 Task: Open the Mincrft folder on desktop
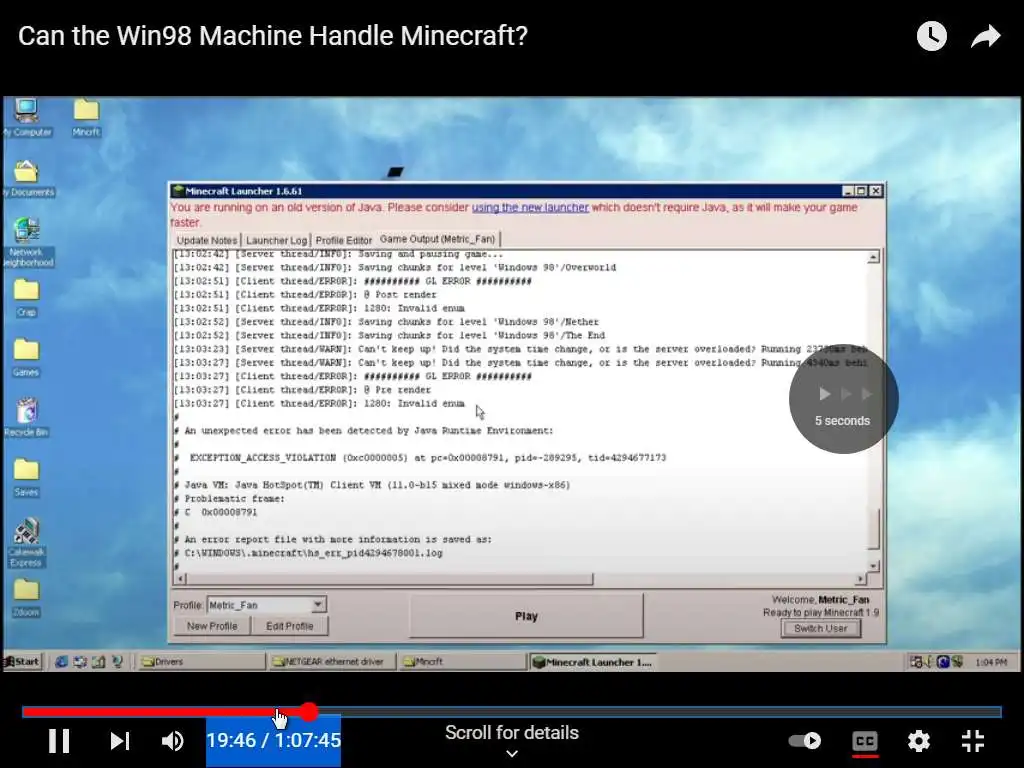[86, 118]
